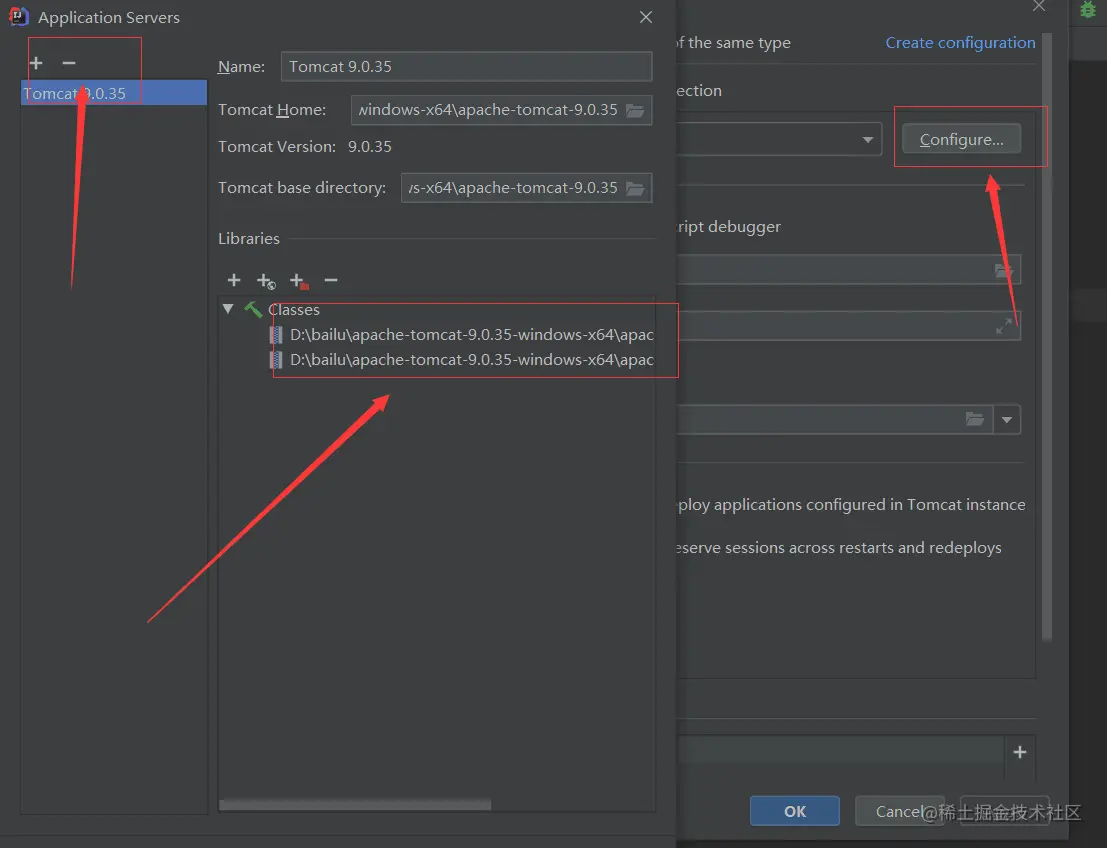Click the Tomcat Version label
The image size is (1107, 848).
(x=277, y=147)
